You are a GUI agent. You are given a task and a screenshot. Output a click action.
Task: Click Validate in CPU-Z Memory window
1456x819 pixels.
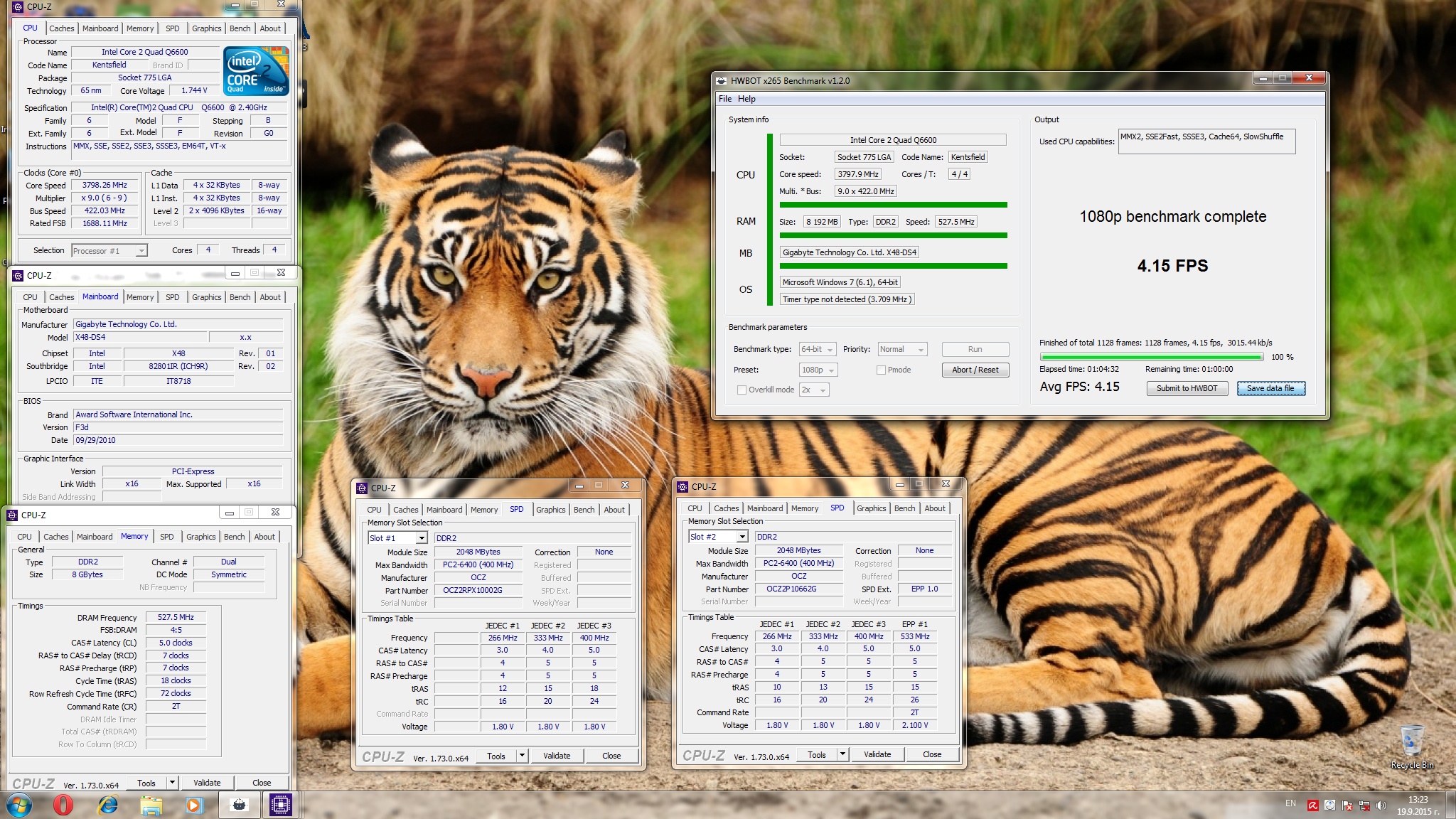point(207,783)
